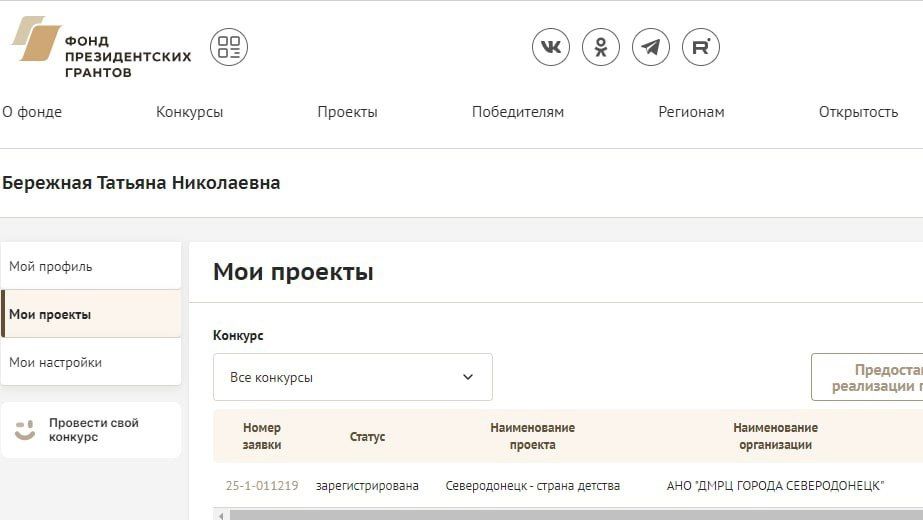Click the Номер заявки column header
The width and height of the screenshot is (923, 520).
(262, 436)
